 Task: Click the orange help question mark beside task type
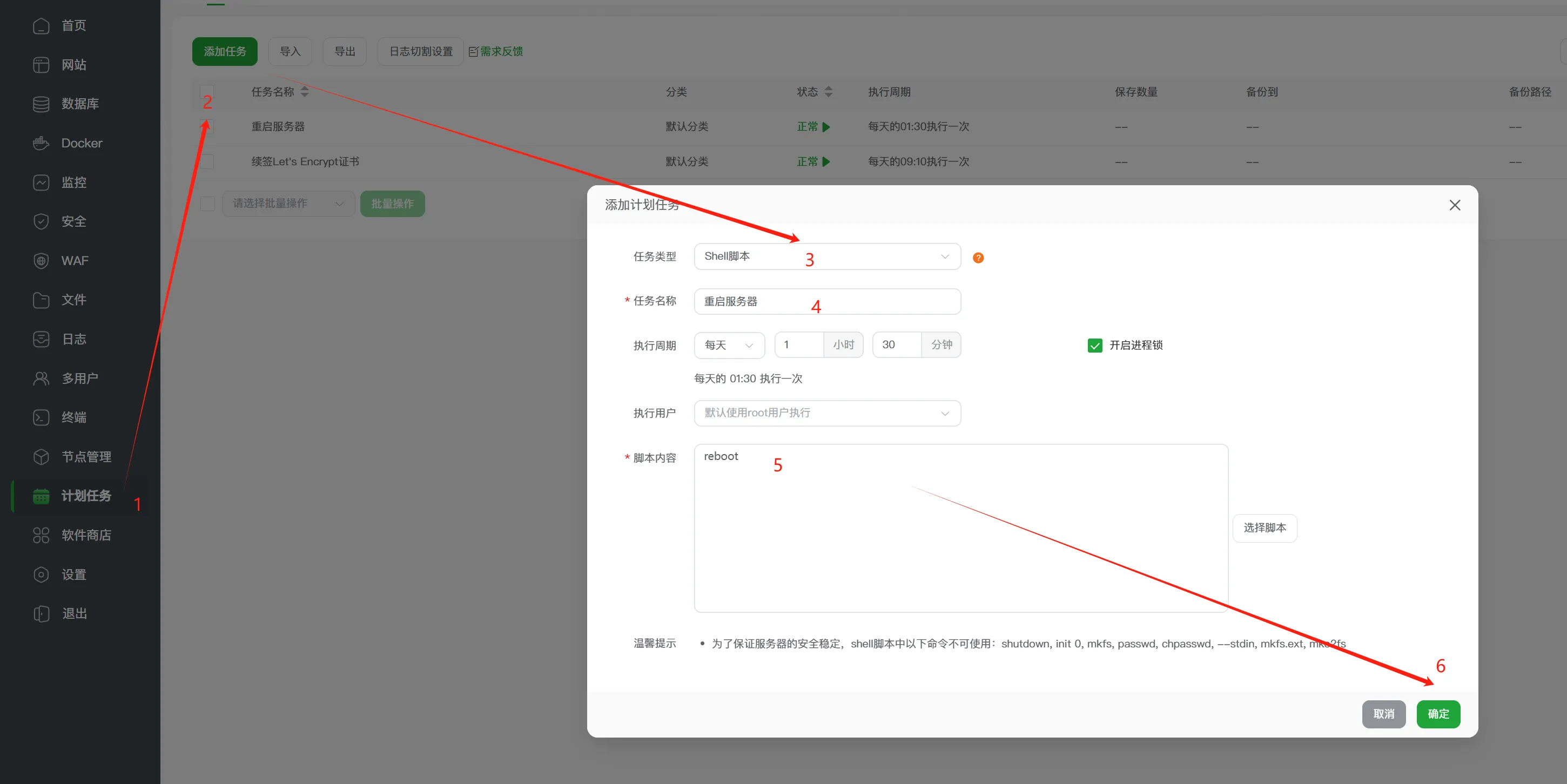978,257
